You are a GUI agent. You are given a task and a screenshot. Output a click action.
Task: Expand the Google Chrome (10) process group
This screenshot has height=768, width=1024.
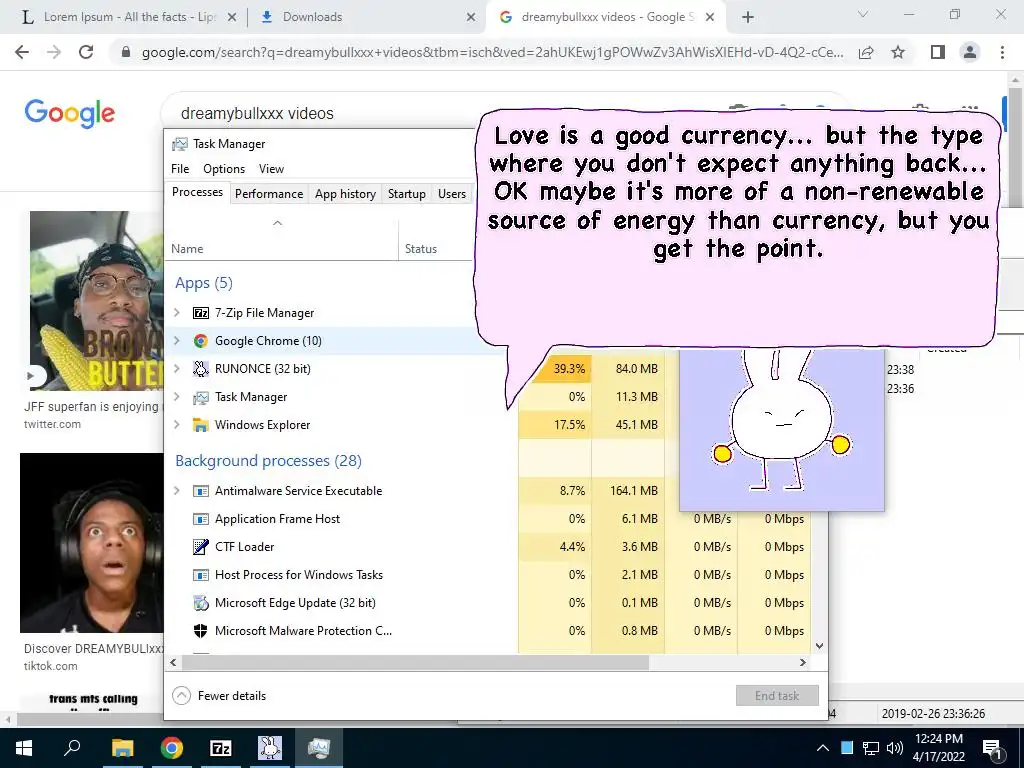coord(176,341)
